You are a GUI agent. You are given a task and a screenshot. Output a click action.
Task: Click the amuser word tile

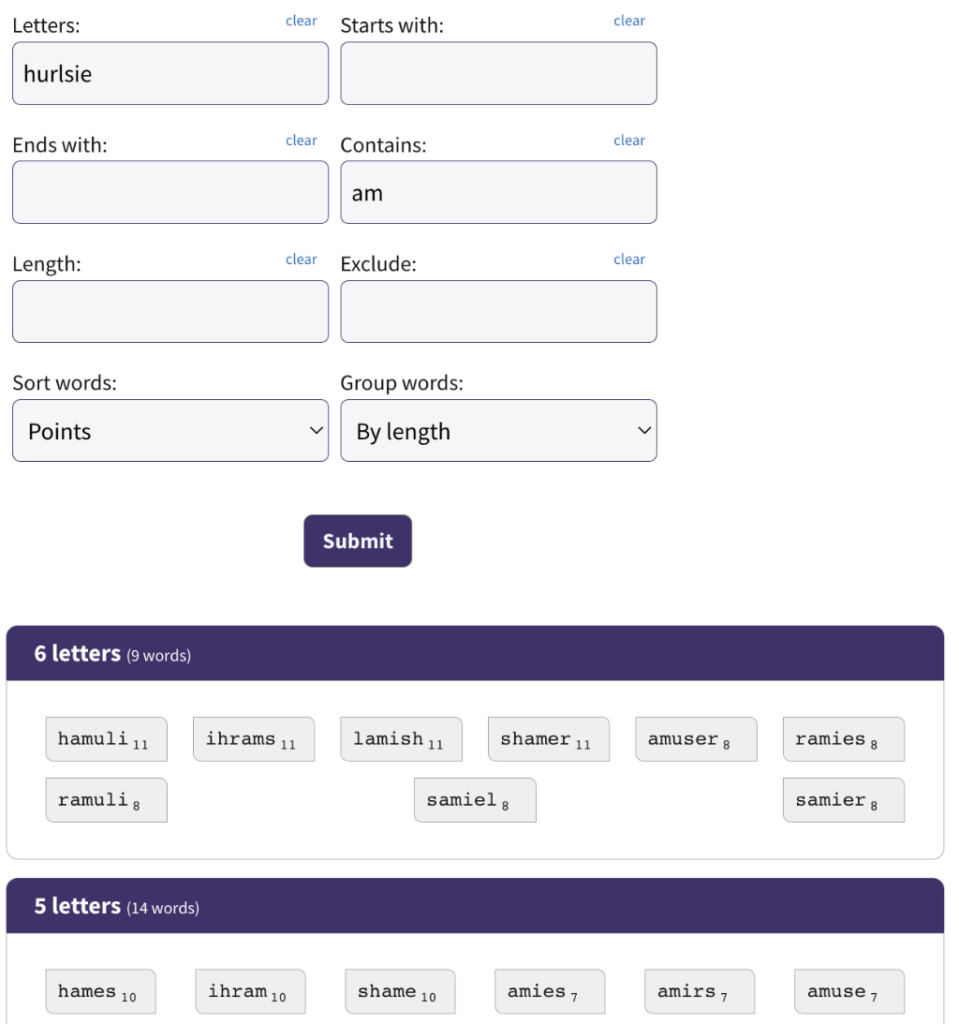coord(696,739)
